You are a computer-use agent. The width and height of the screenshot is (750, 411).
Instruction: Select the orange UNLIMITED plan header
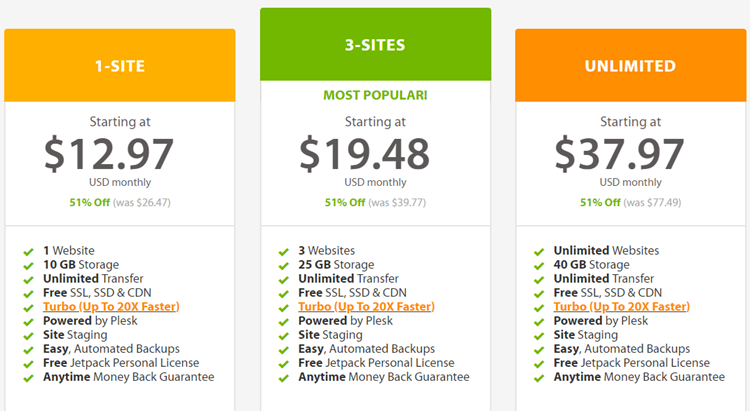630,66
